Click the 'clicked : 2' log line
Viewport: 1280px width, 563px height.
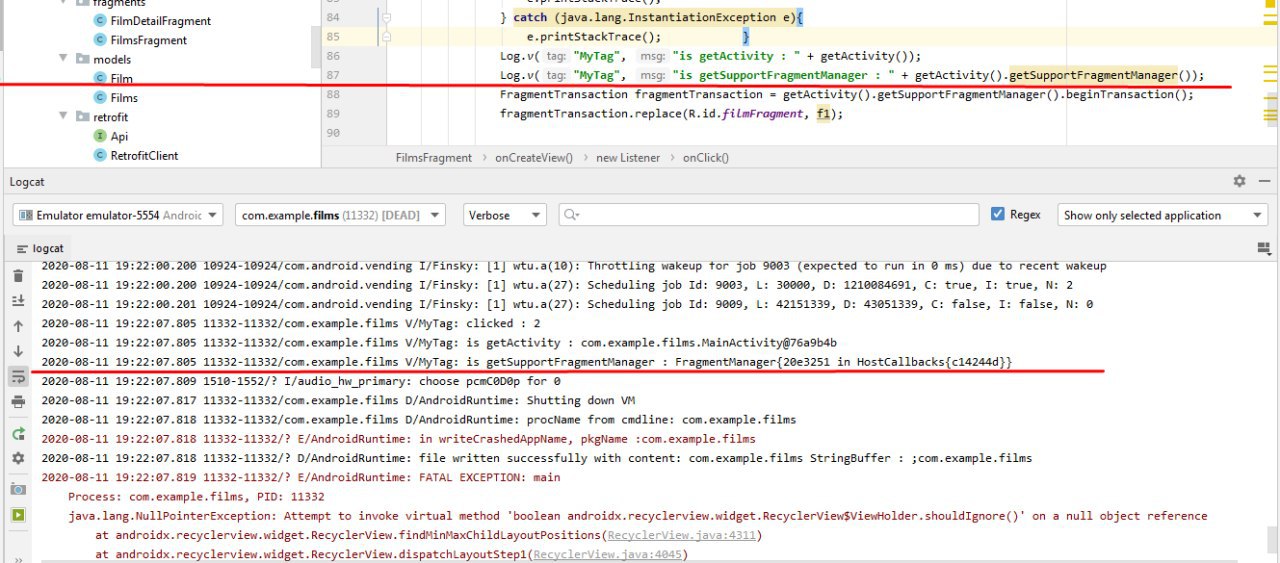pos(291,323)
